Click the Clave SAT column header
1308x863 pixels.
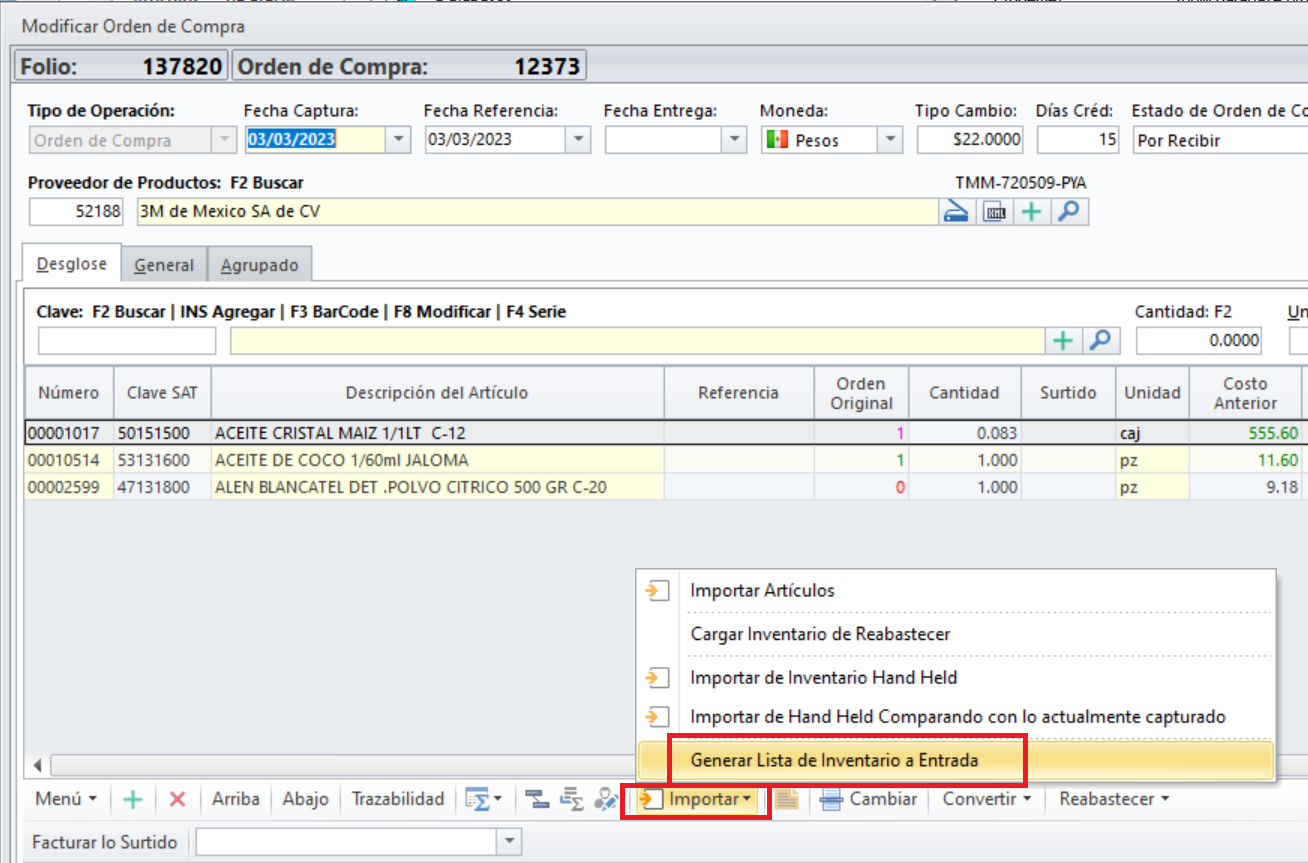tap(162, 393)
